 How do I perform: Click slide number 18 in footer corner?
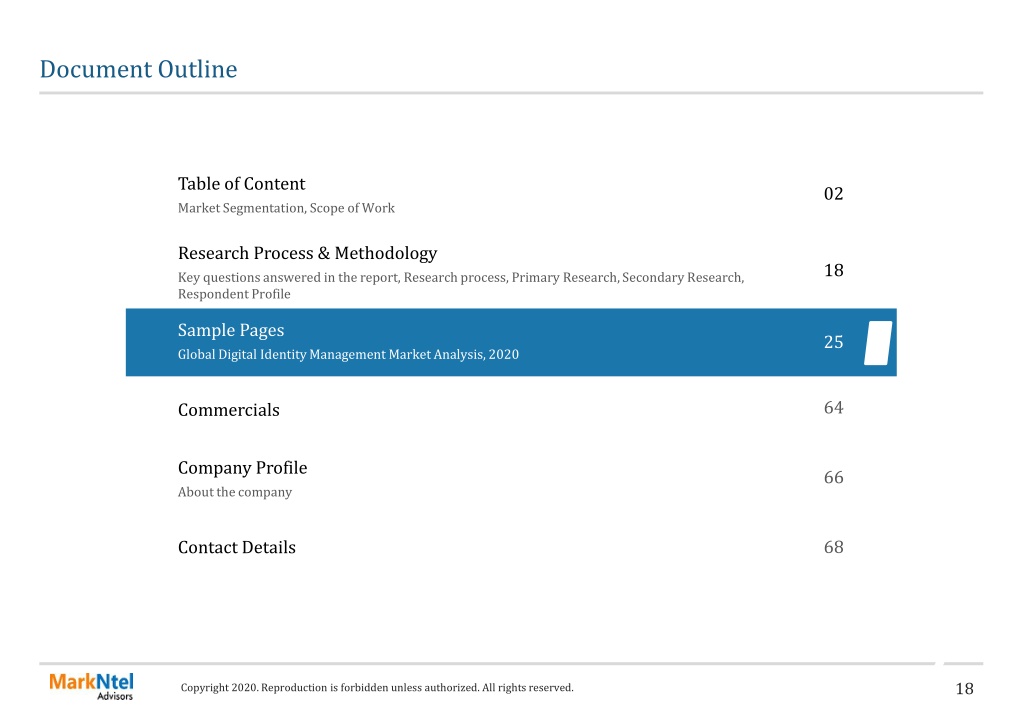(x=964, y=688)
